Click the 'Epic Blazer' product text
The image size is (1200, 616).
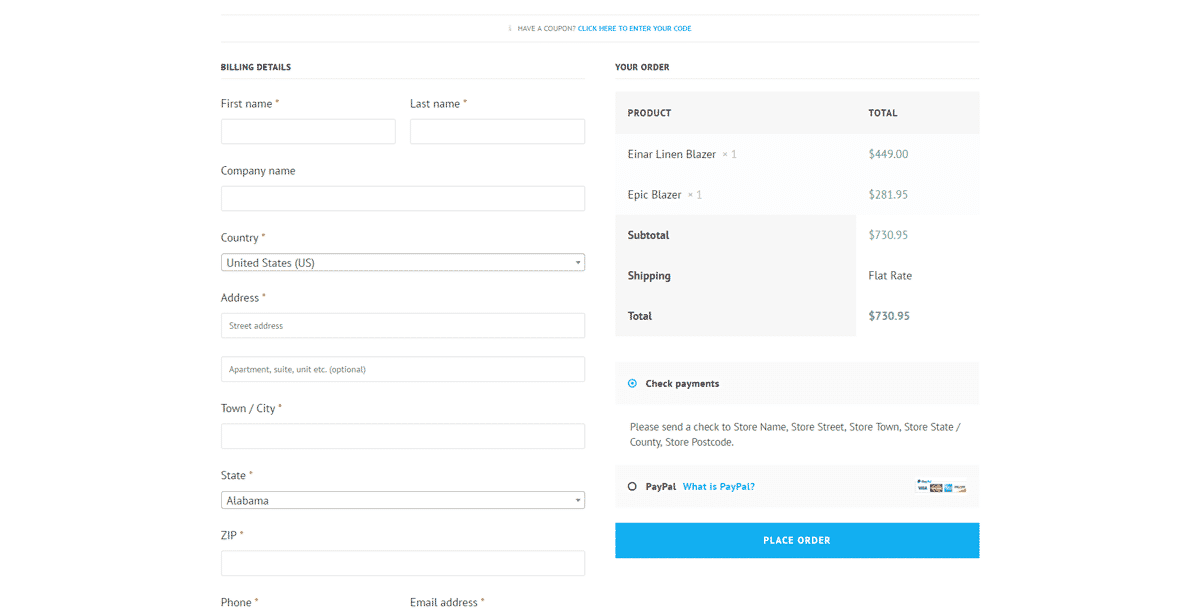point(655,195)
